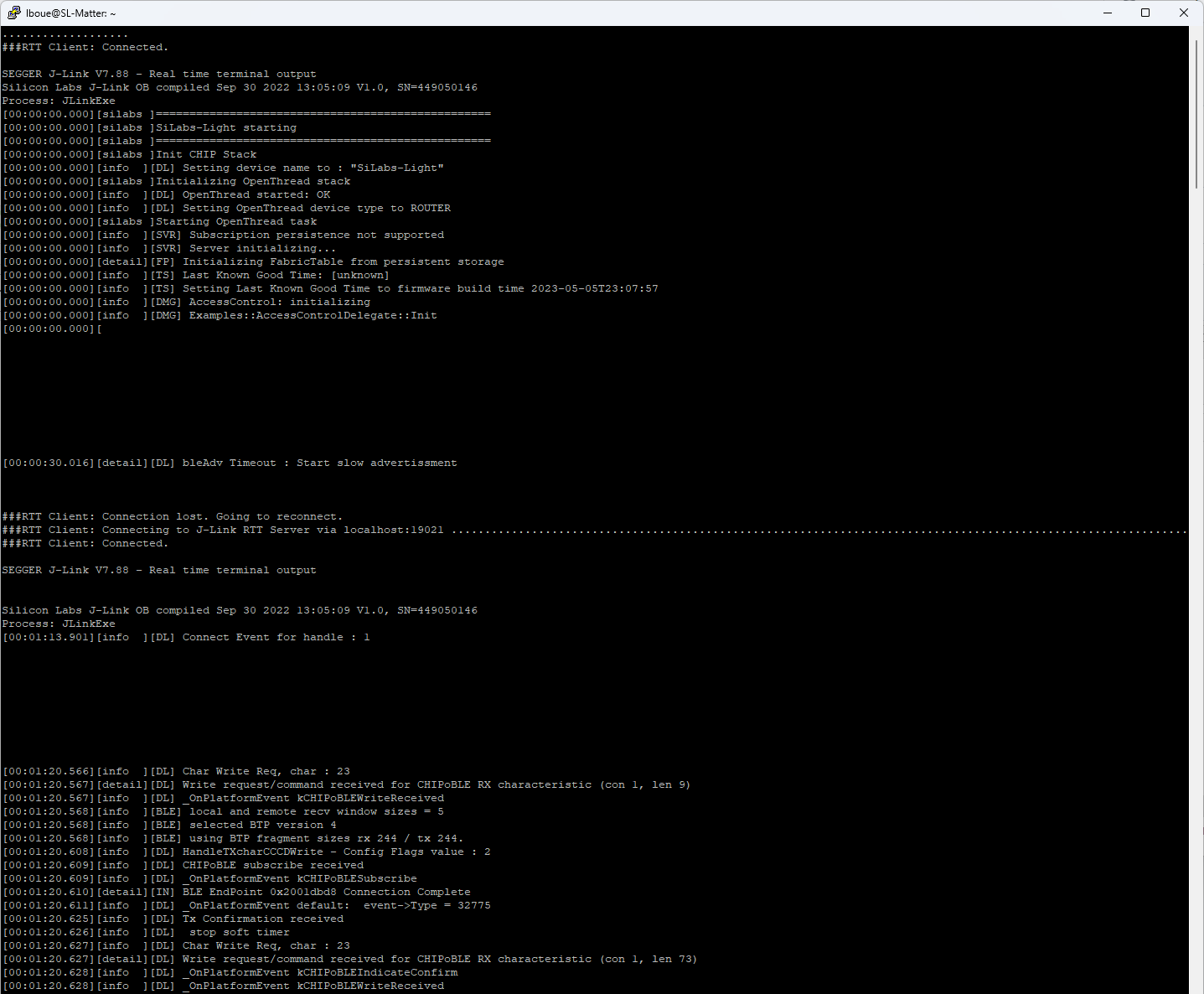Click the Connection lost reconnect message
The image size is (1204, 994).
click(172, 515)
